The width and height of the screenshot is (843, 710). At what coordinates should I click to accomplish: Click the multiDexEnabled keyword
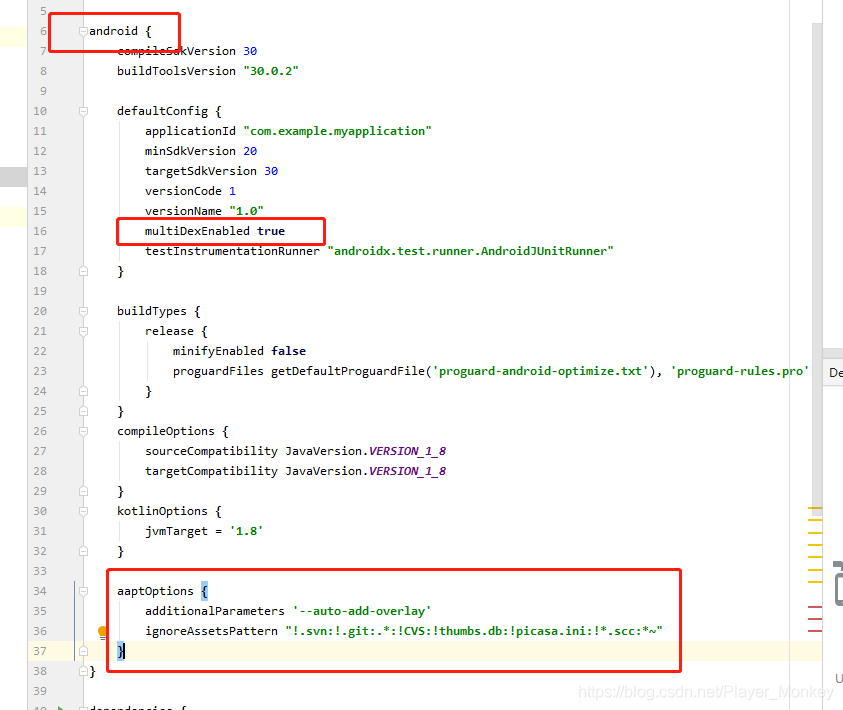[x=197, y=231]
